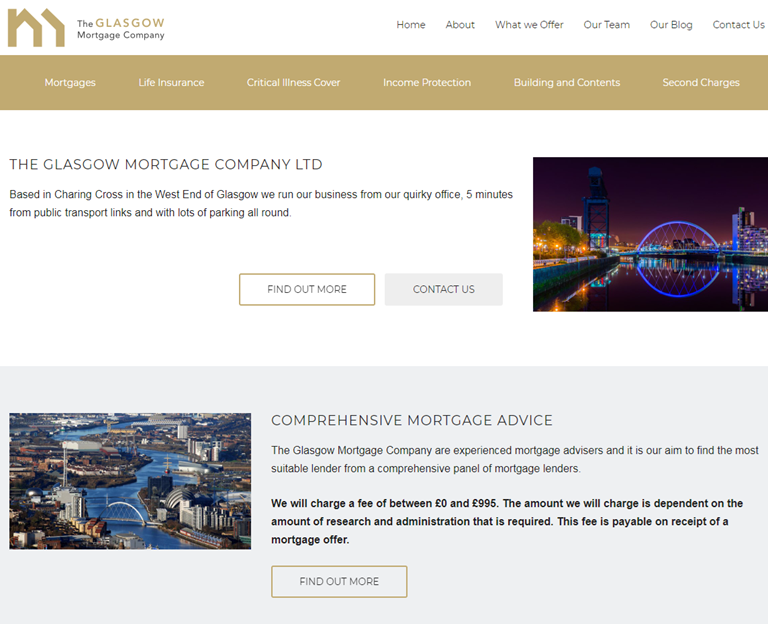768x624 pixels.
Task: Click The Glasgow Mortgage Company logo text
Action: (120, 29)
